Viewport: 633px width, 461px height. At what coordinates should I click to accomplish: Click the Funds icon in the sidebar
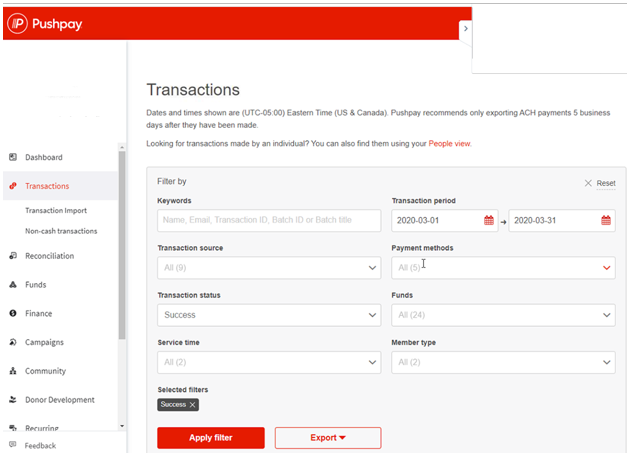(x=13, y=285)
